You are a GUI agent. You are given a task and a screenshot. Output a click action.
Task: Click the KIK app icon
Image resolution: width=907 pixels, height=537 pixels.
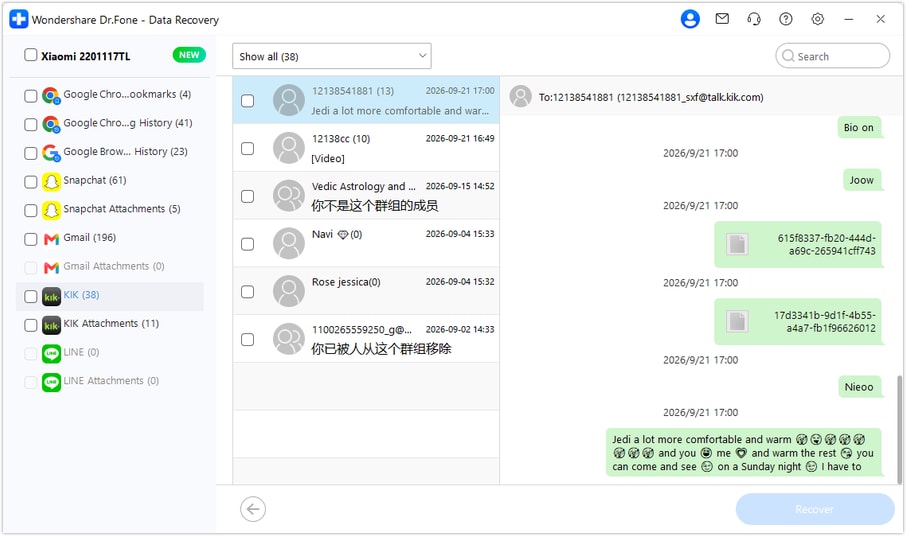pyautogui.click(x=51, y=296)
